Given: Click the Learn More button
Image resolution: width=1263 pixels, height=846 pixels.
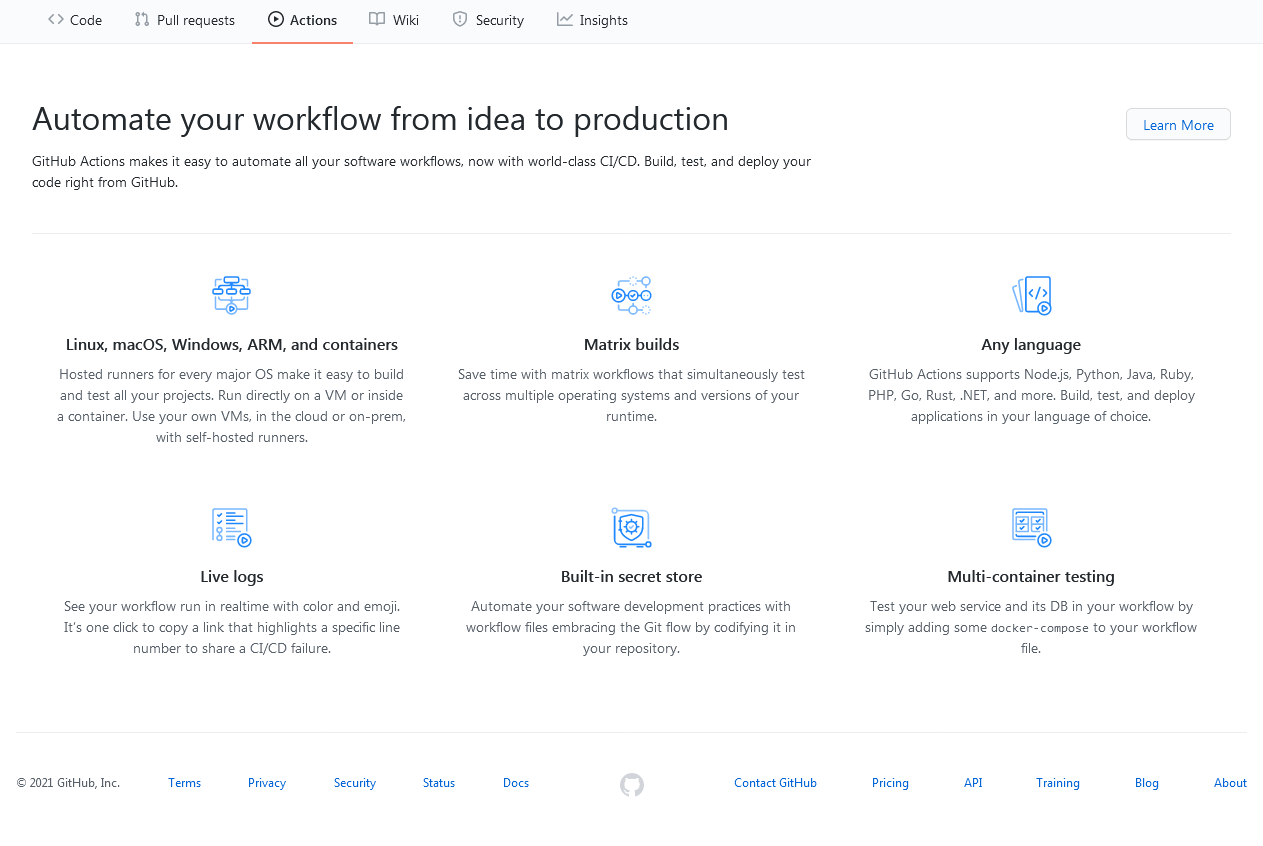Looking at the screenshot, I should pos(1178,125).
